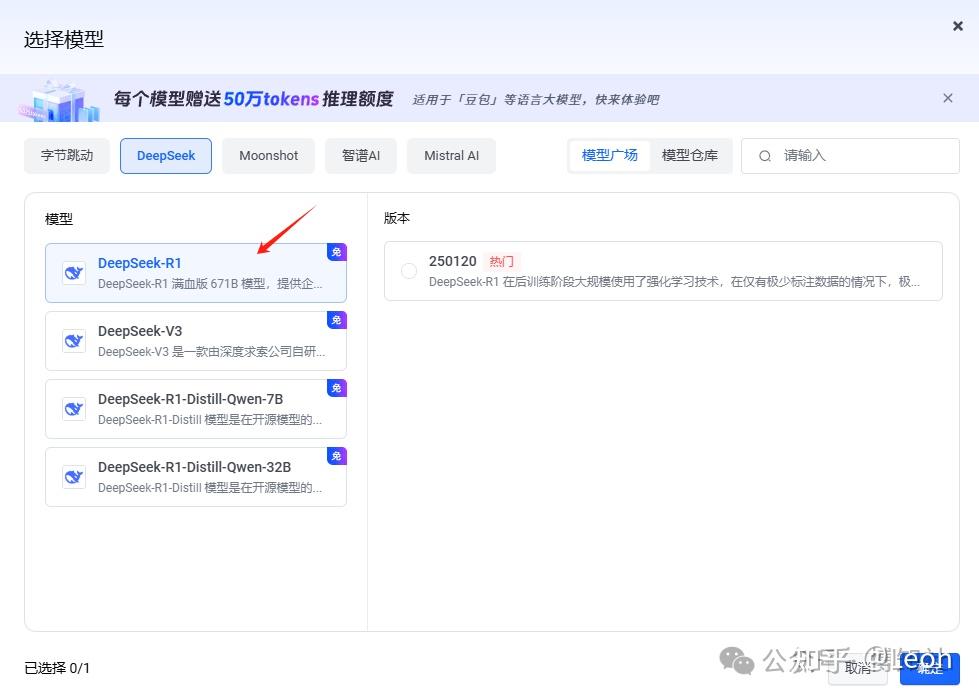
Task: Switch to the 智谱AI vendor tab
Action: pyautogui.click(x=361, y=155)
